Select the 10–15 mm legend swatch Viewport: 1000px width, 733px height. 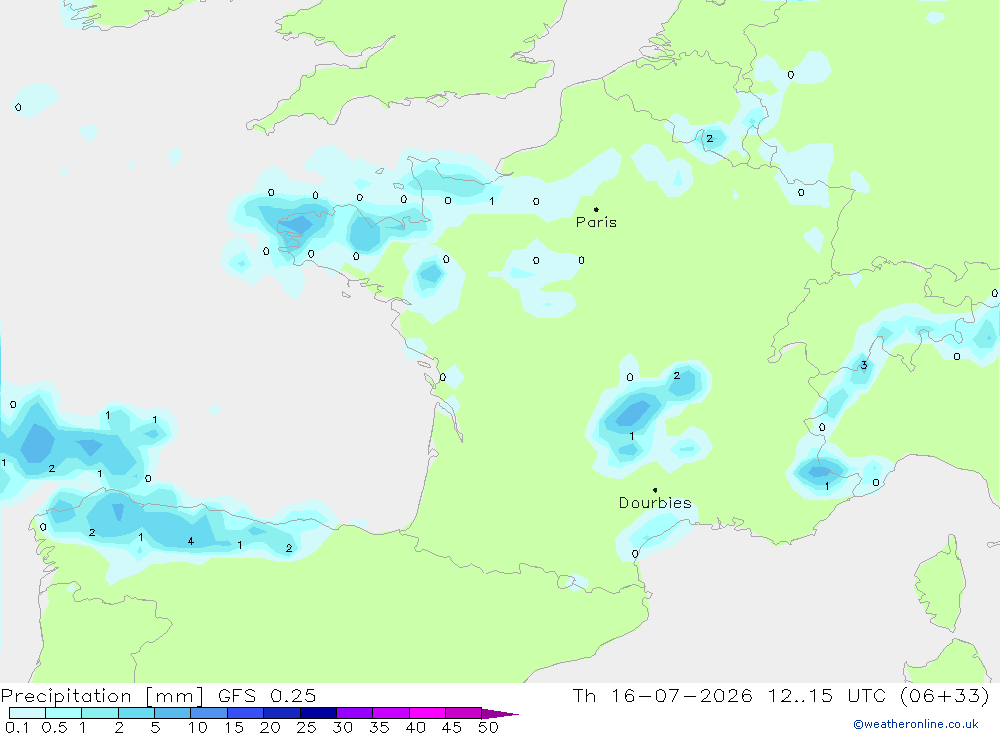[209, 713]
